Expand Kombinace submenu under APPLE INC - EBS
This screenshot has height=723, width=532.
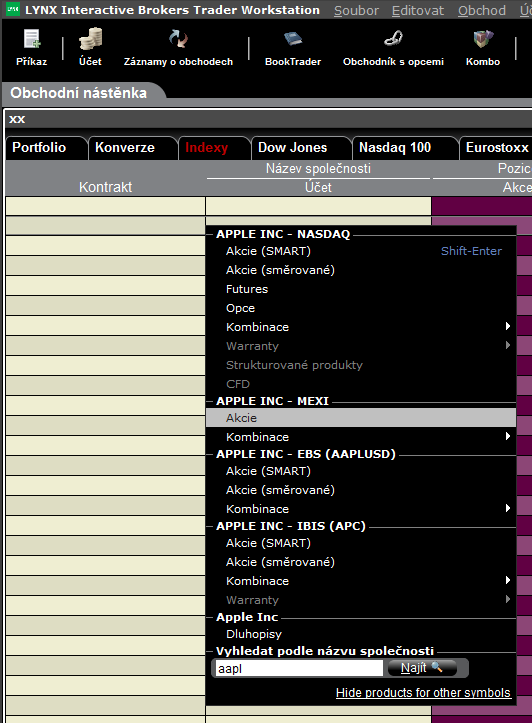(361, 509)
